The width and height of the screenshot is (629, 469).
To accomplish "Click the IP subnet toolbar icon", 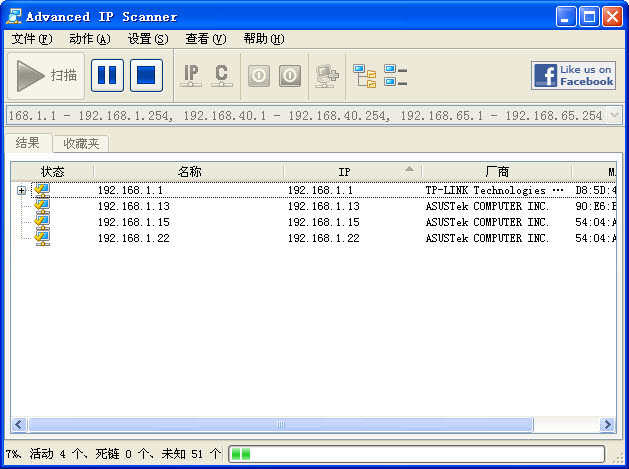I will click(191, 75).
